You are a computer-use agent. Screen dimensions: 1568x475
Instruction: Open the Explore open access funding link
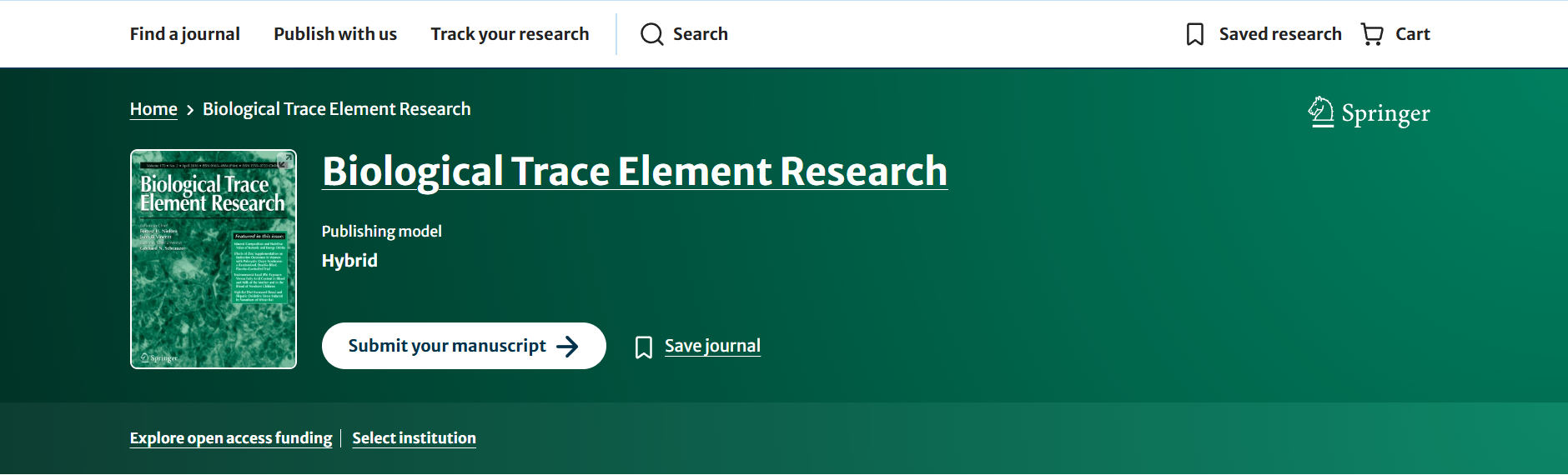coord(230,438)
